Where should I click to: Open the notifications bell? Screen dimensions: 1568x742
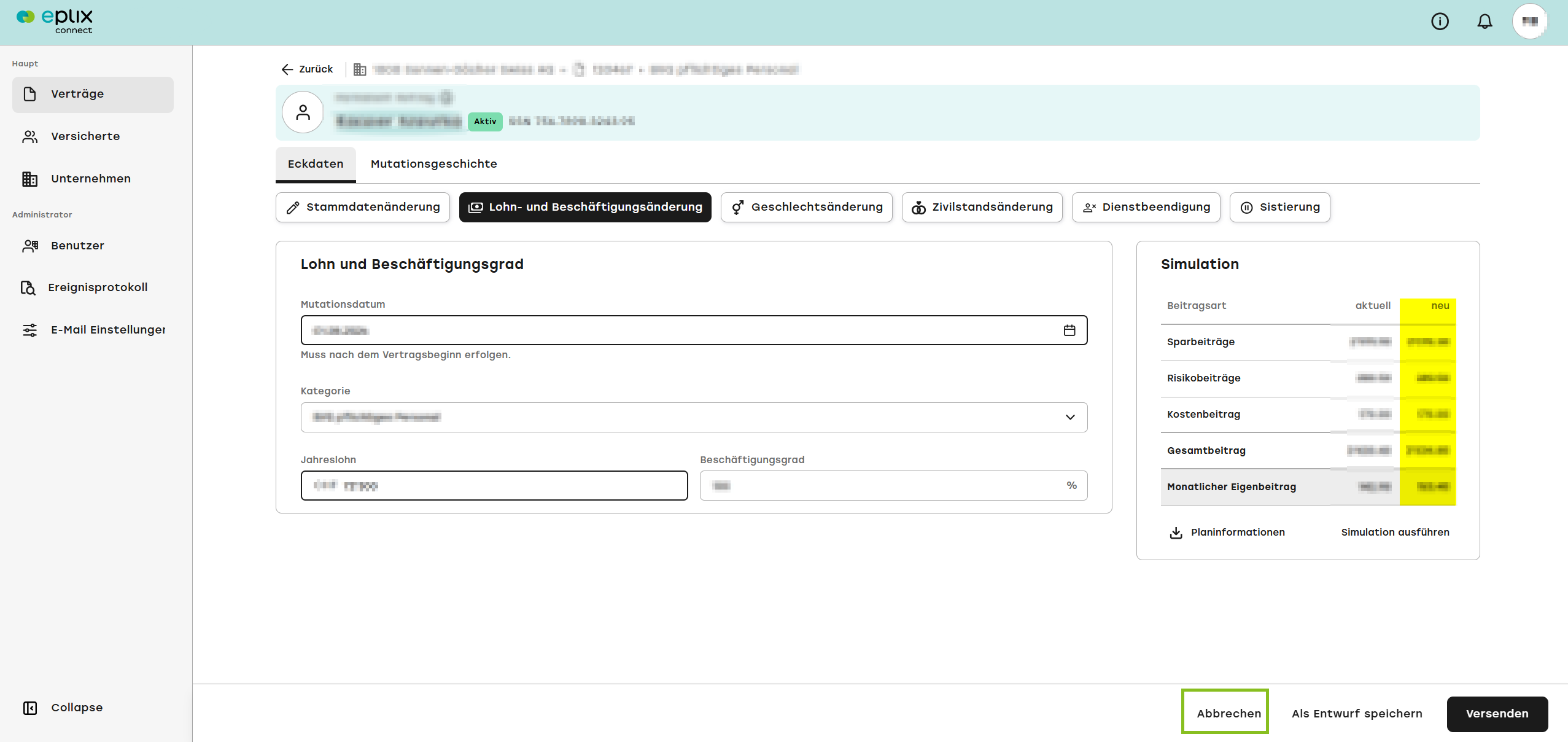[x=1485, y=21]
